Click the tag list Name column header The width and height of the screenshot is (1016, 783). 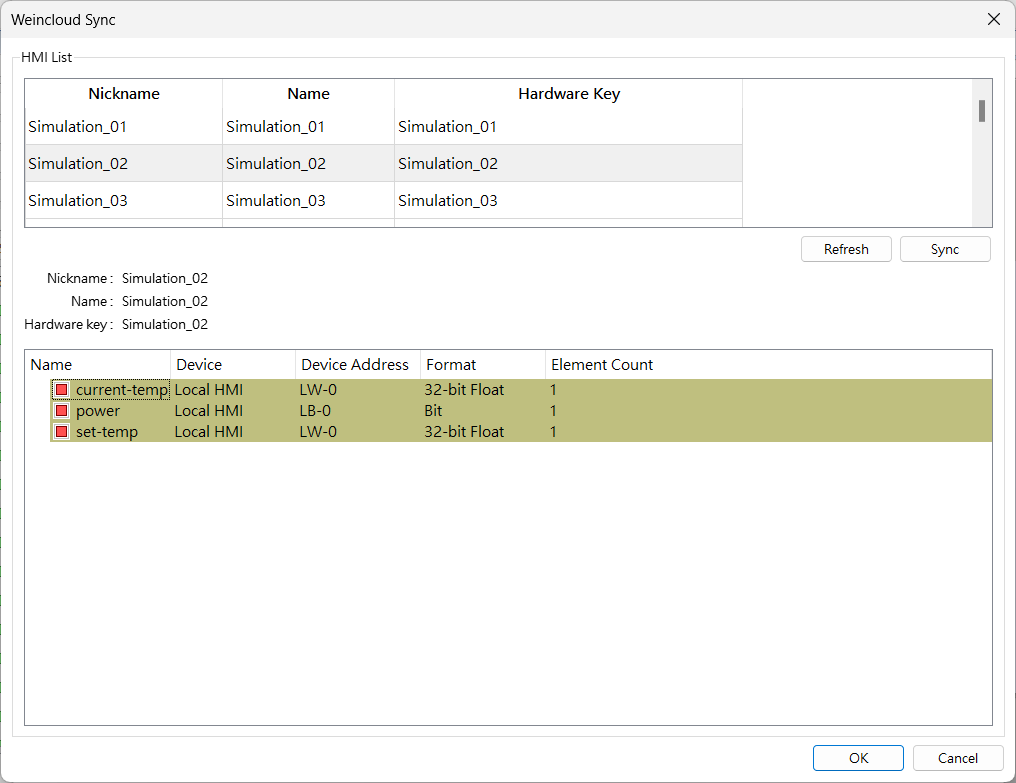tap(98, 365)
